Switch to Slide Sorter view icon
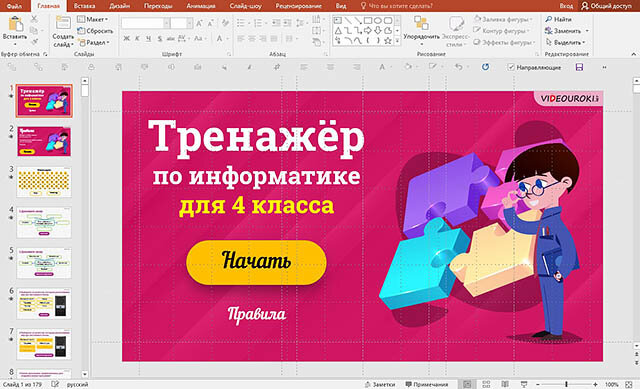Viewport: 640px width, 389px height. pyautogui.click(x=486, y=384)
